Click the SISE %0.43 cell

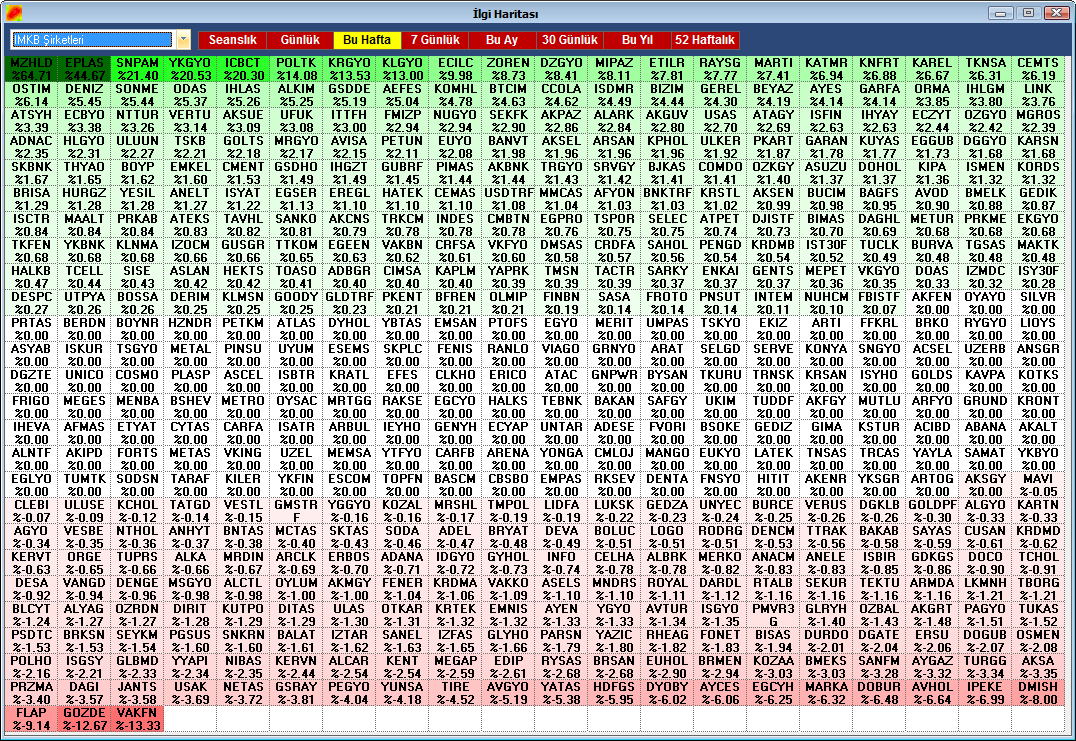click(137, 277)
